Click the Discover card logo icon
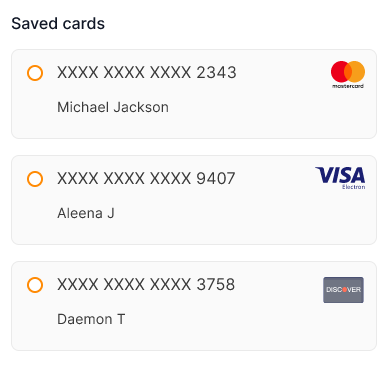The width and height of the screenshot is (387, 381). coord(343,290)
